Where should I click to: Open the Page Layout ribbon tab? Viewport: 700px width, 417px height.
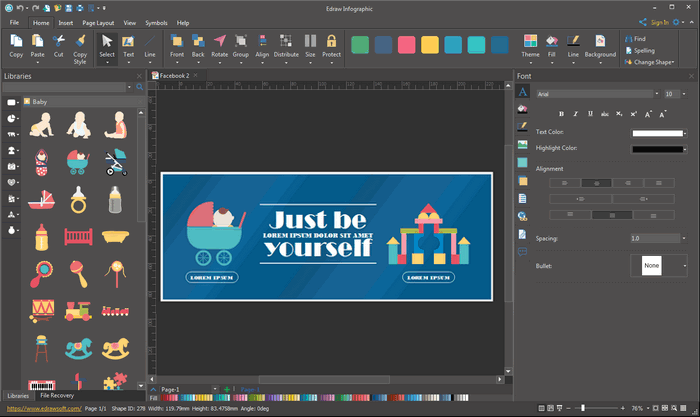pos(97,22)
